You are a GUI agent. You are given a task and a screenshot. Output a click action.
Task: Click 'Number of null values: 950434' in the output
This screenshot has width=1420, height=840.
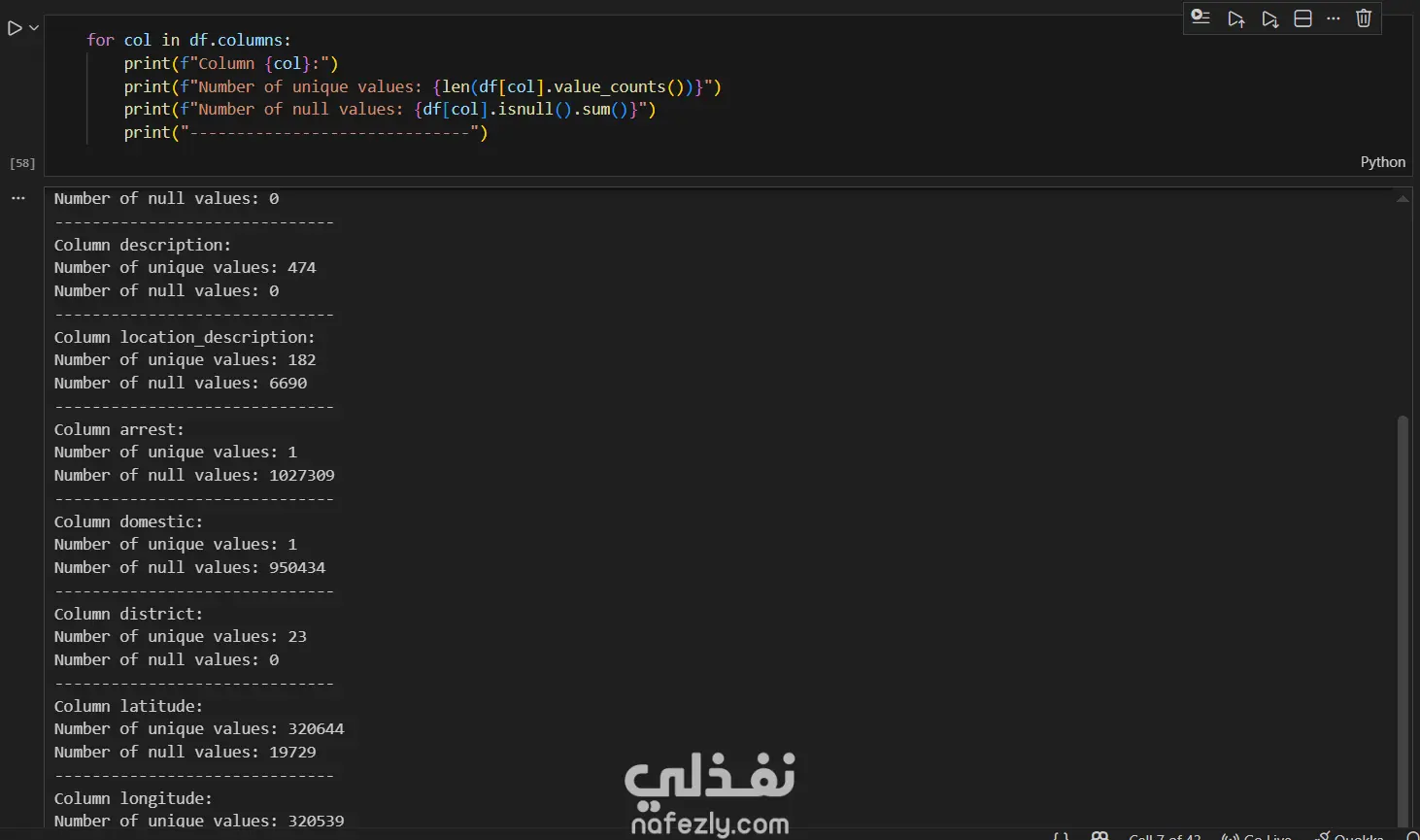point(190,568)
